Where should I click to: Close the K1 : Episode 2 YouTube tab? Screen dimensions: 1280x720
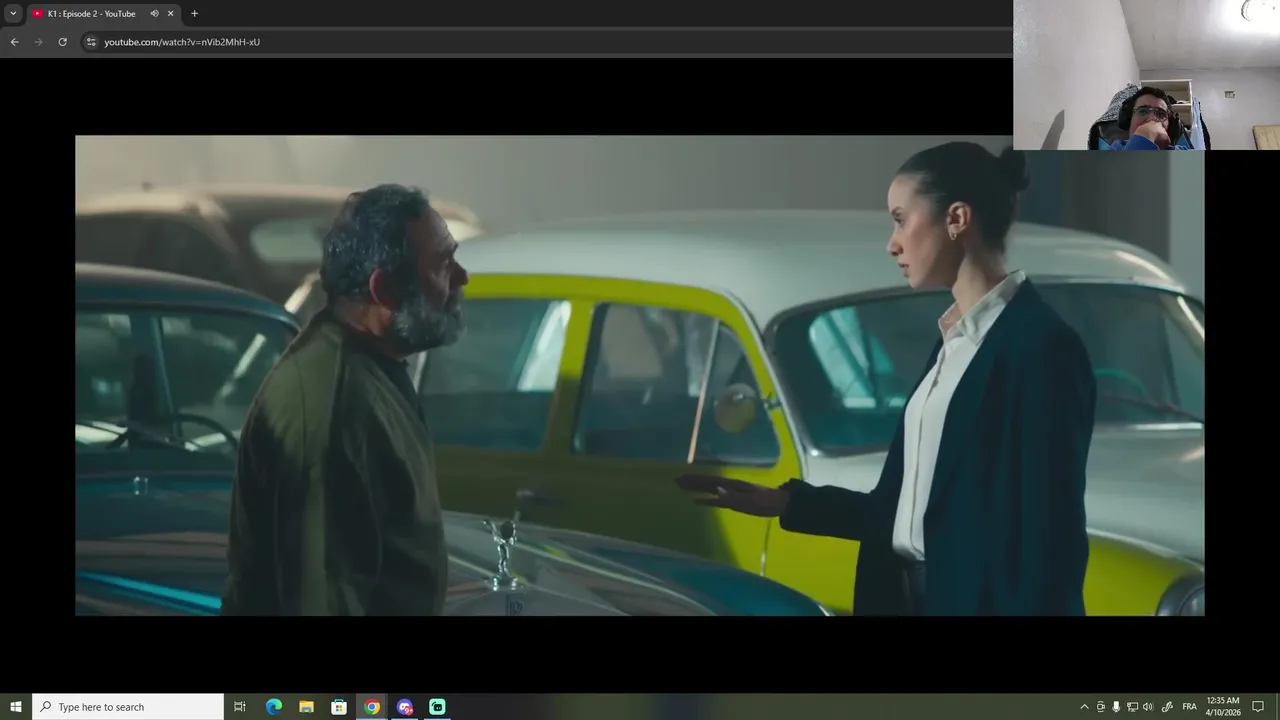pyautogui.click(x=170, y=14)
